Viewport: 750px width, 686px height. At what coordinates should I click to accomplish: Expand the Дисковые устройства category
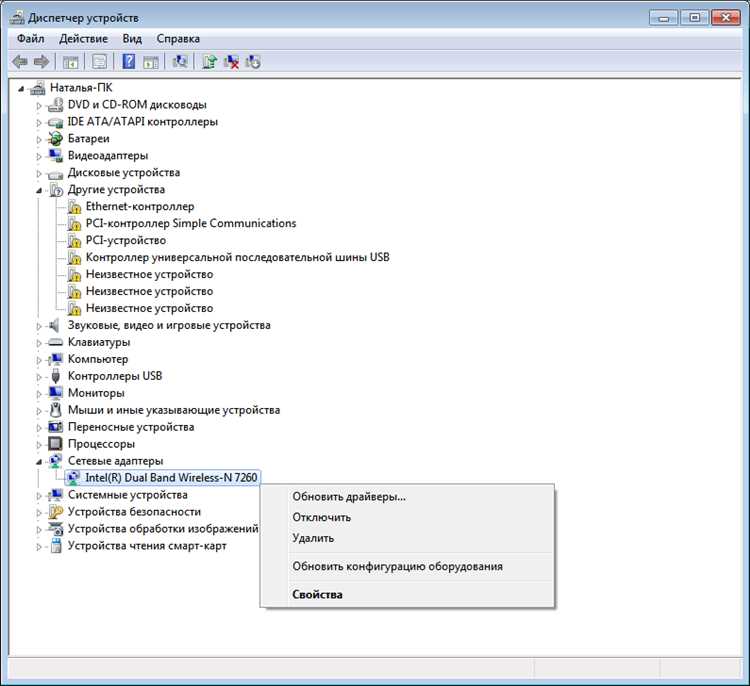point(39,173)
